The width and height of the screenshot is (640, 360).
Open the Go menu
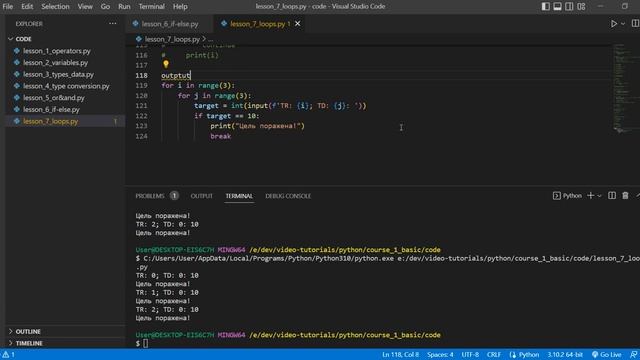[105, 7]
